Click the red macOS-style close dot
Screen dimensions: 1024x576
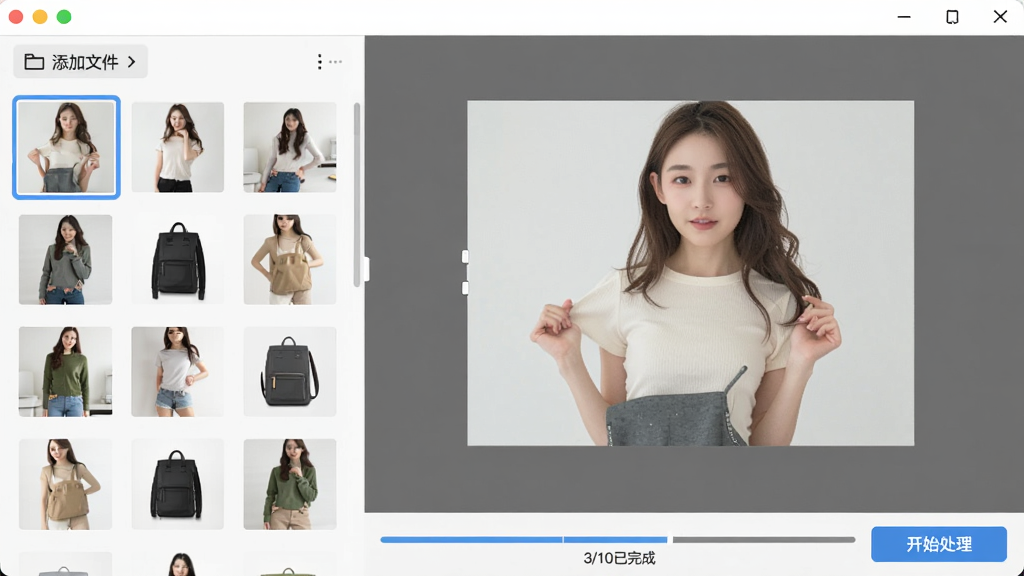click(x=16, y=17)
